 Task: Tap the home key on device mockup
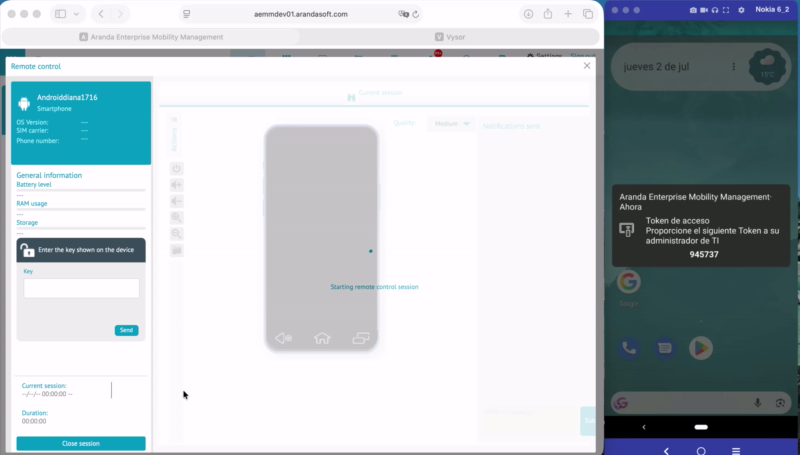pyautogui.click(x=322, y=338)
